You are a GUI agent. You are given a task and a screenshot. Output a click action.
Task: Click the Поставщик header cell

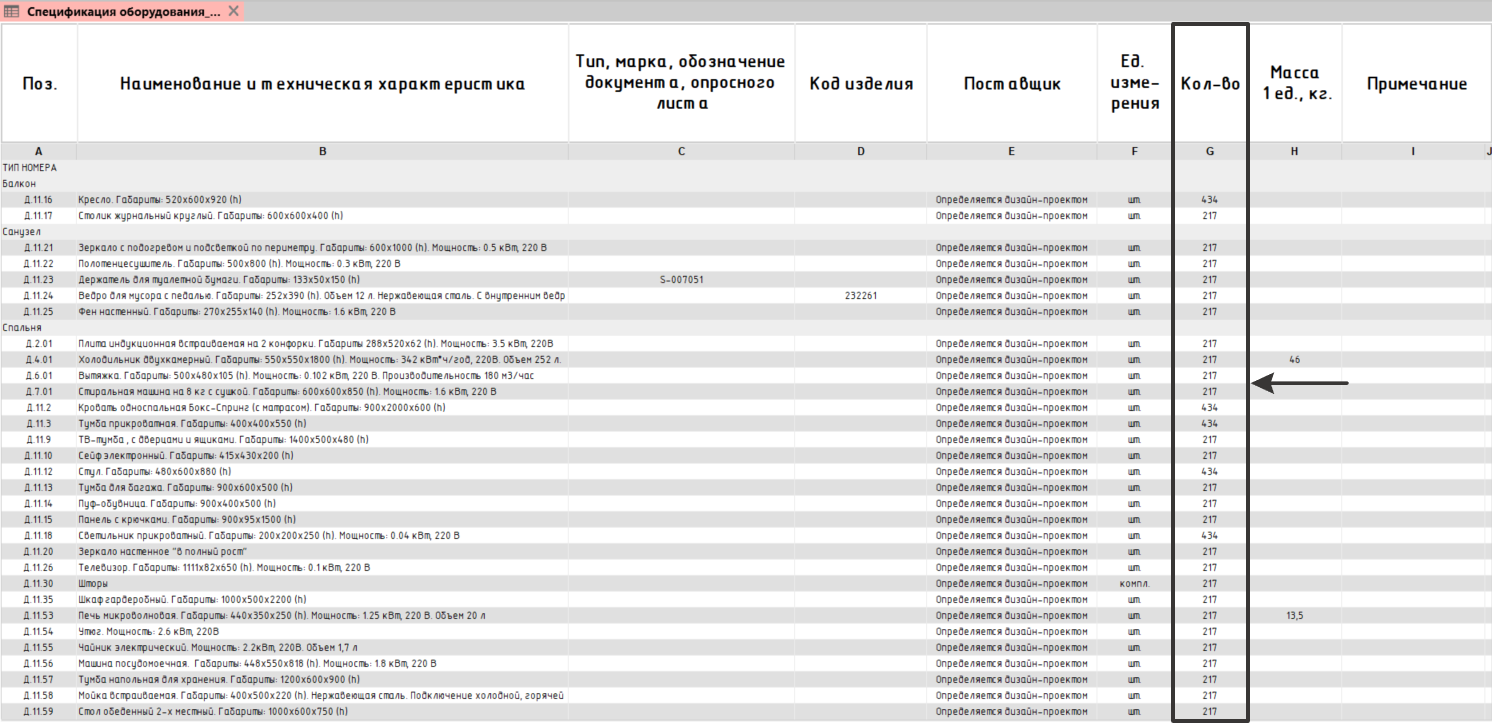pyautogui.click(x=1011, y=84)
